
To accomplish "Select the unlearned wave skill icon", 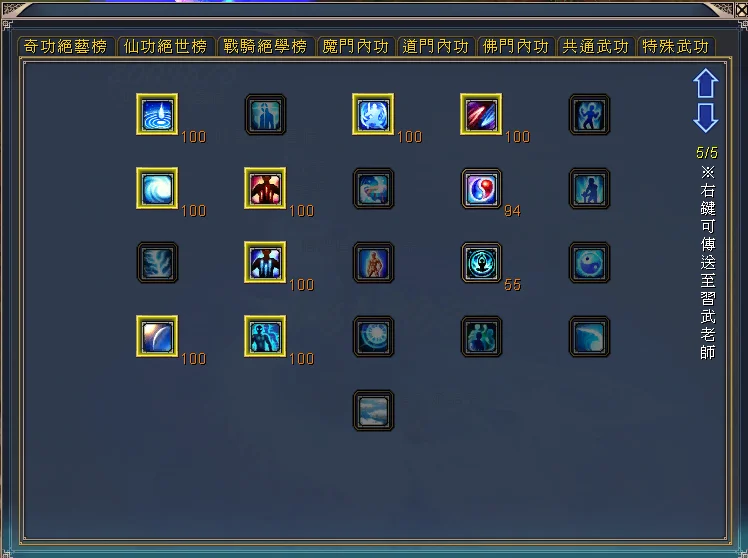I will click(x=590, y=336).
